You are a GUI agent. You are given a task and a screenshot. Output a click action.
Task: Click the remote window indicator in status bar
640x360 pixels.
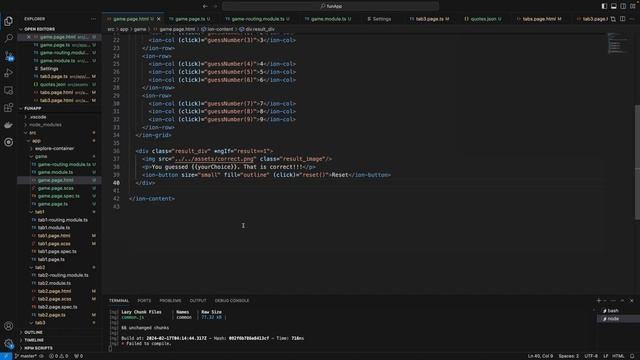point(6,356)
